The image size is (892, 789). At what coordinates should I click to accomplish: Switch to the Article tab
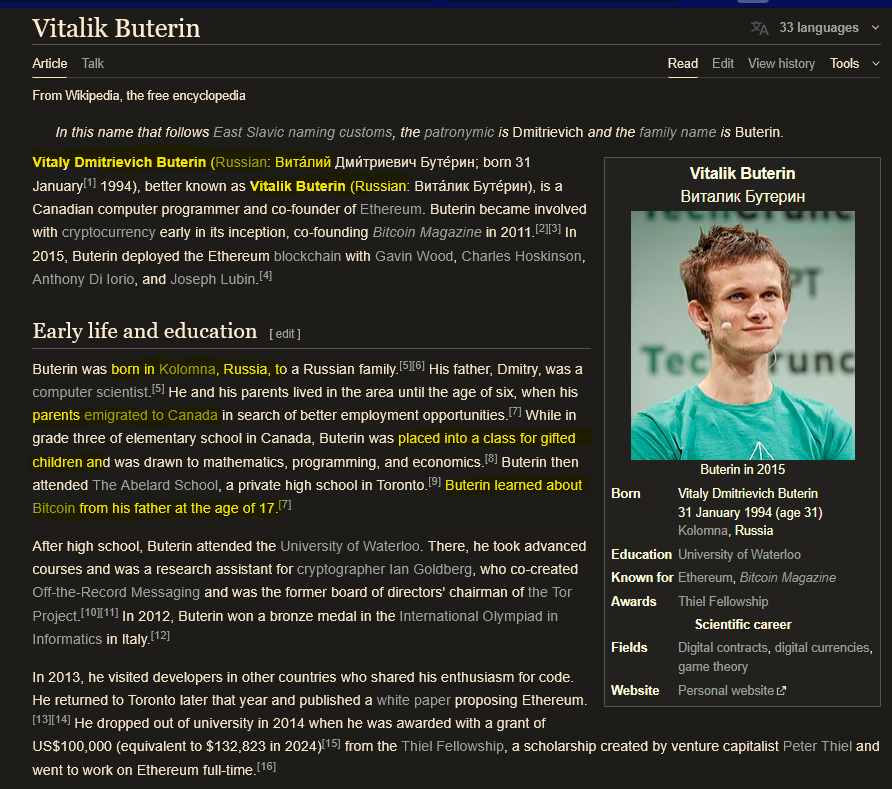tap(49, 64)
